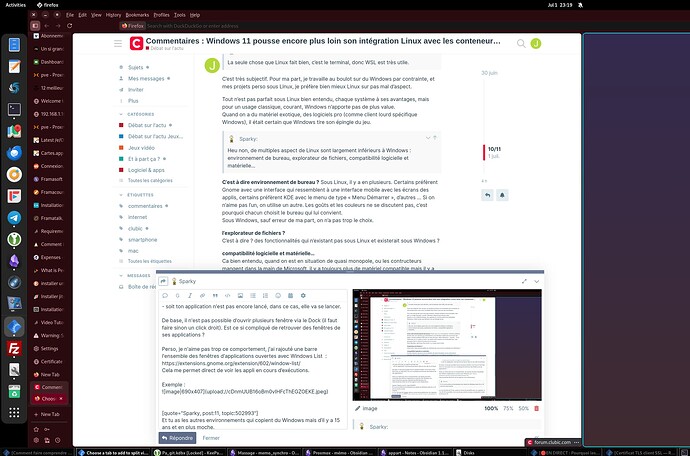Image resolution: width=690 pixels, height=456 pixels.
Task: Open the File menu
Action: tap(70, 15)
